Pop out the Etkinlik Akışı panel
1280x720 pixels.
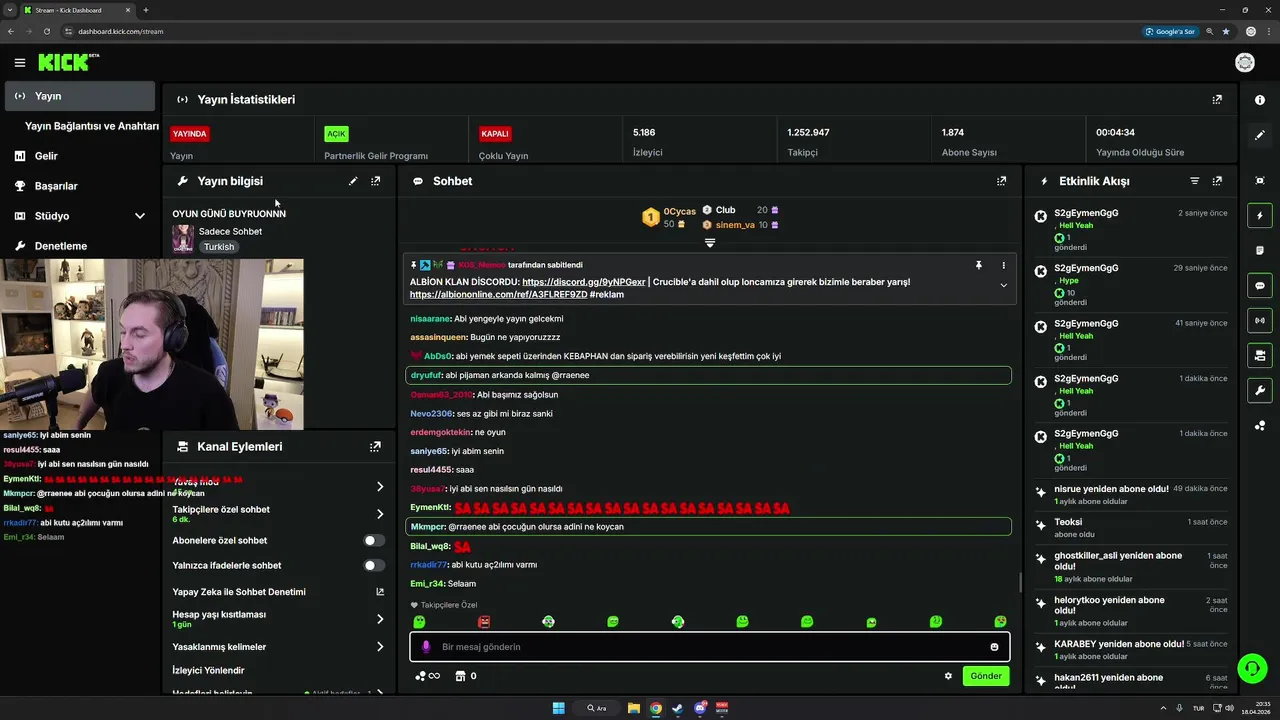coord(1217,181)
